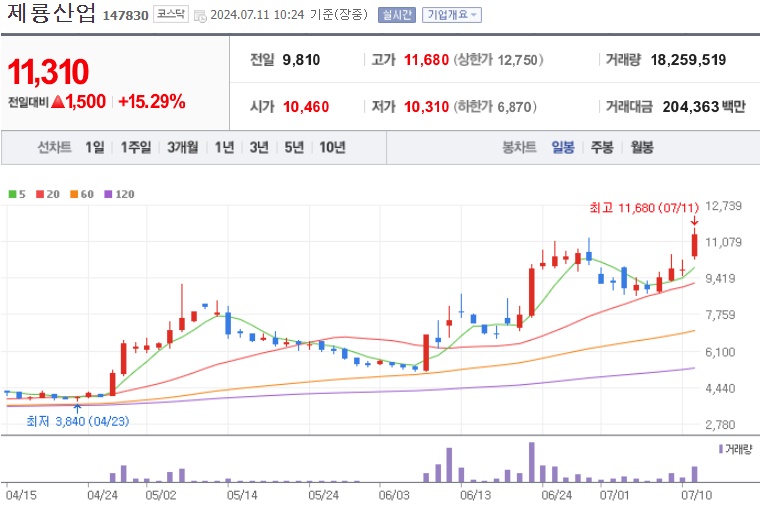Click the stock code 147830
The height and width of the screenshot is (510, 760).
[126, 16]
